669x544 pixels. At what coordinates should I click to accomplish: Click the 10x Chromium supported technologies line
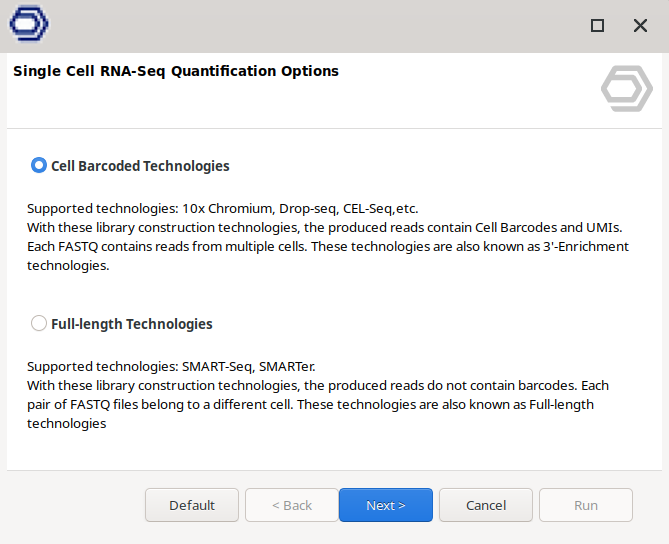(x=222, y=209)
